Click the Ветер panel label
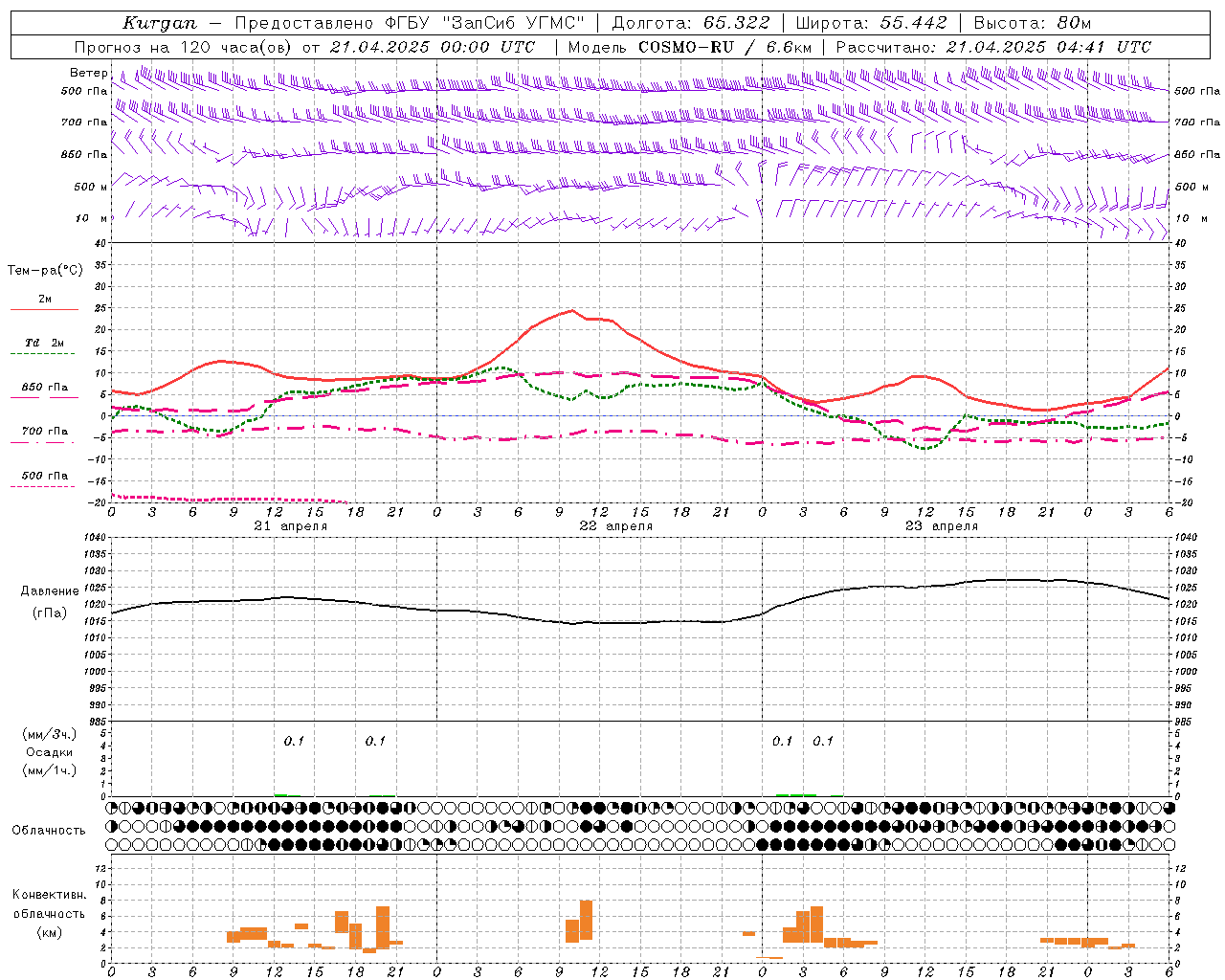The image size is (1225, 980). pos(88,73)
